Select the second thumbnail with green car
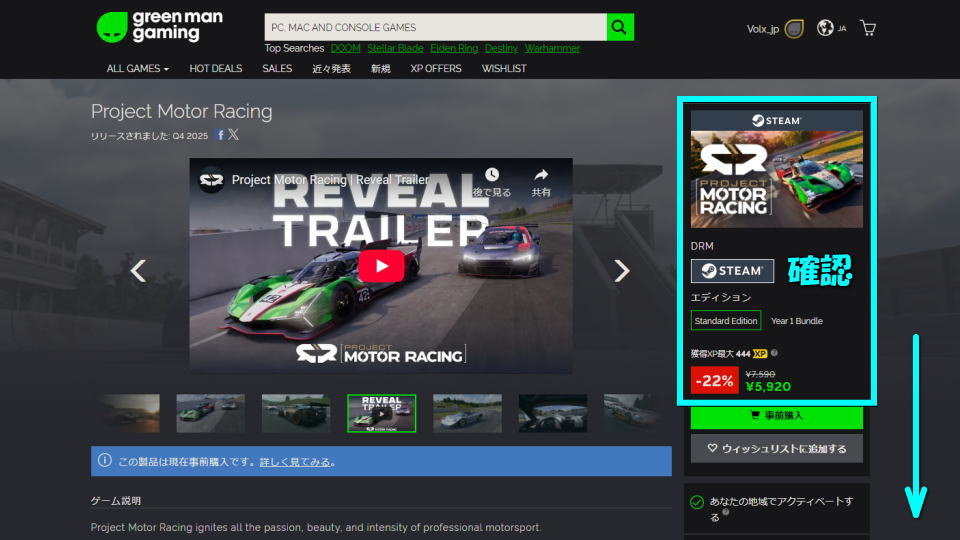The image size is (960, 540). pyautogui.click(x=211, y=413)
